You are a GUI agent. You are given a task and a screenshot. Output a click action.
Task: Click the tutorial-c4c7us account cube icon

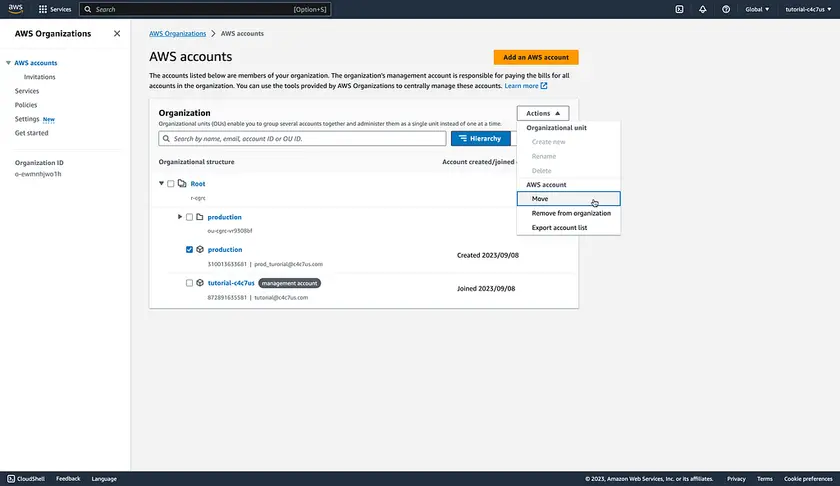(200, 282)
